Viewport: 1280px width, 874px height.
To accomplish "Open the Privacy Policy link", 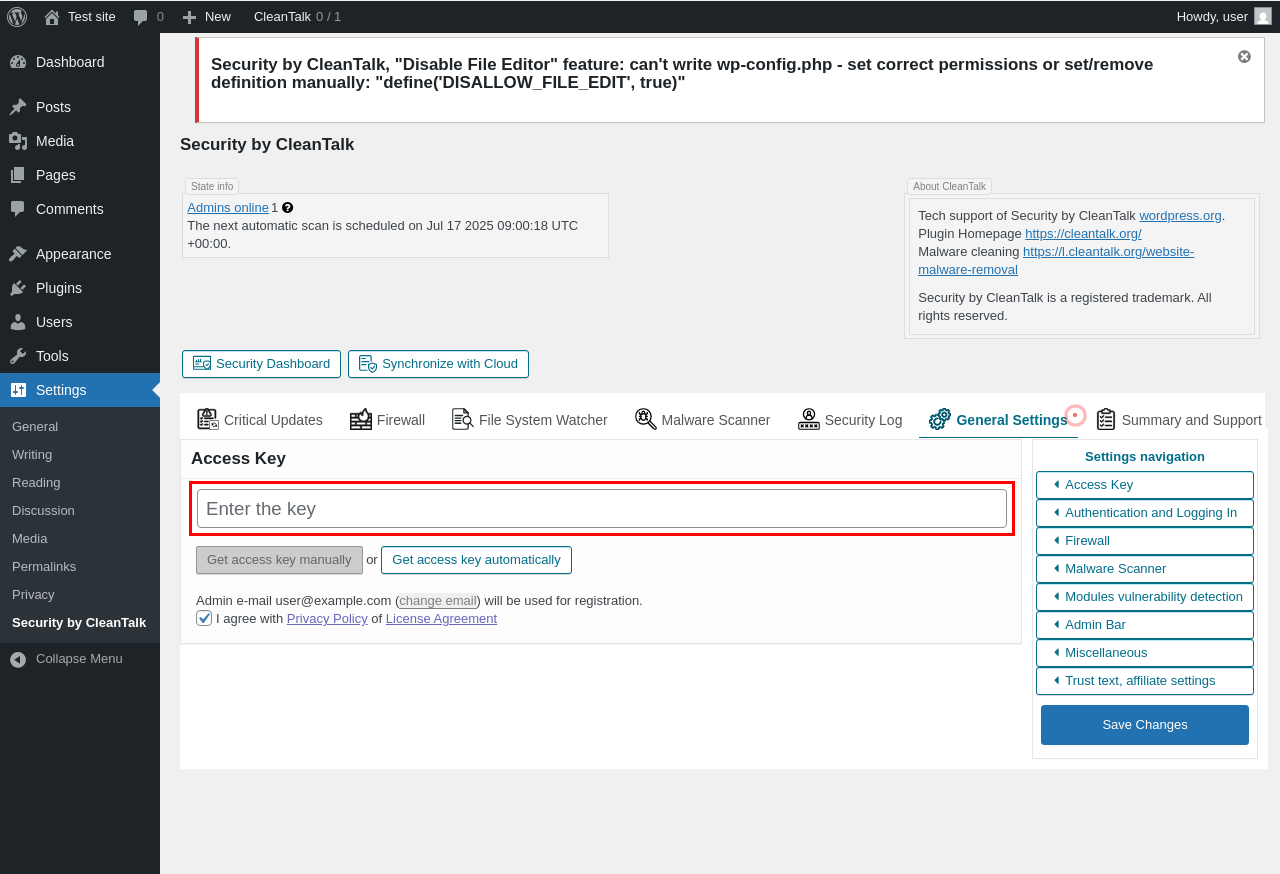I will click(327, 619).
